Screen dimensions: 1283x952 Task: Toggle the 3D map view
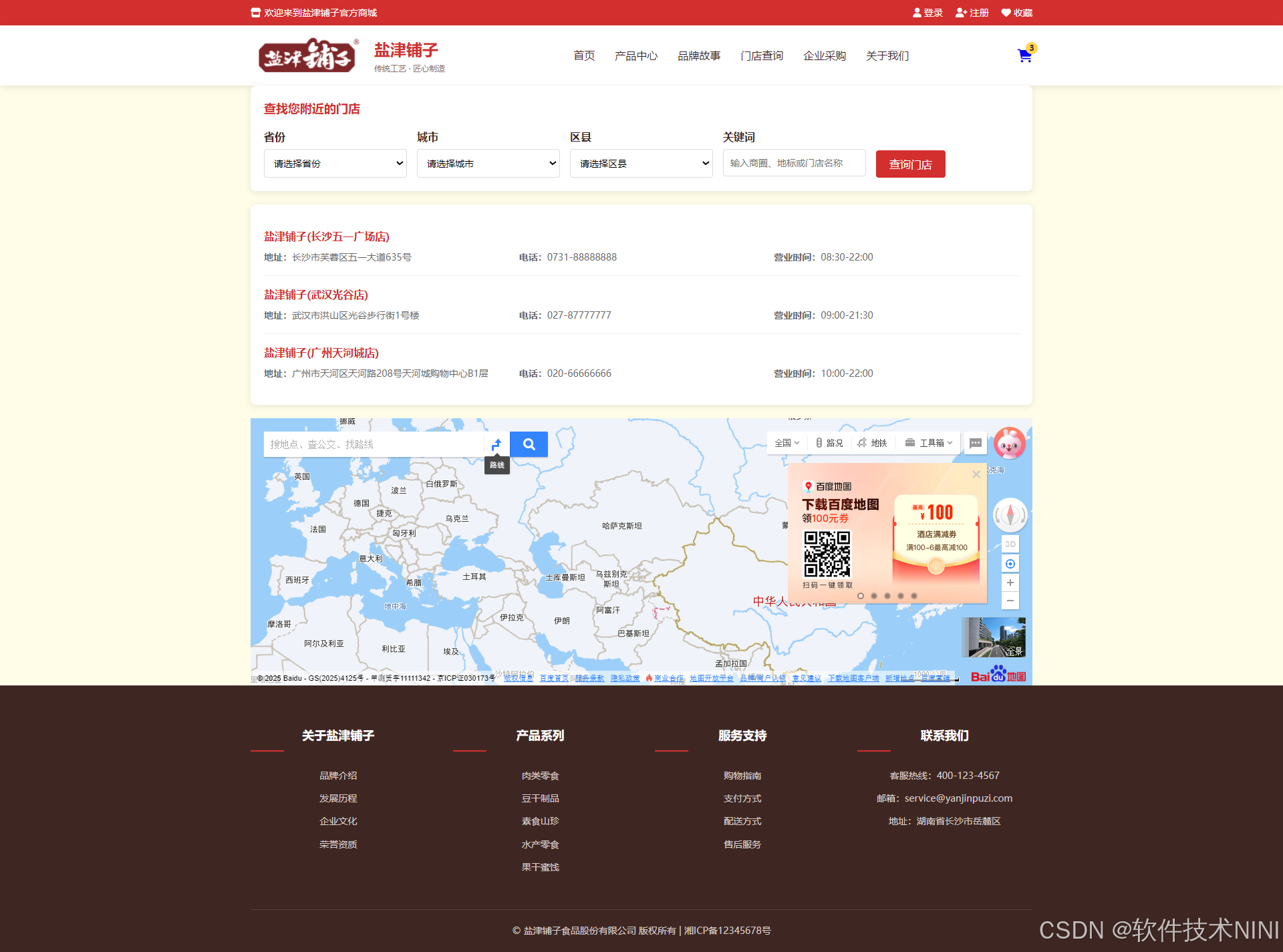point(1010,544)
